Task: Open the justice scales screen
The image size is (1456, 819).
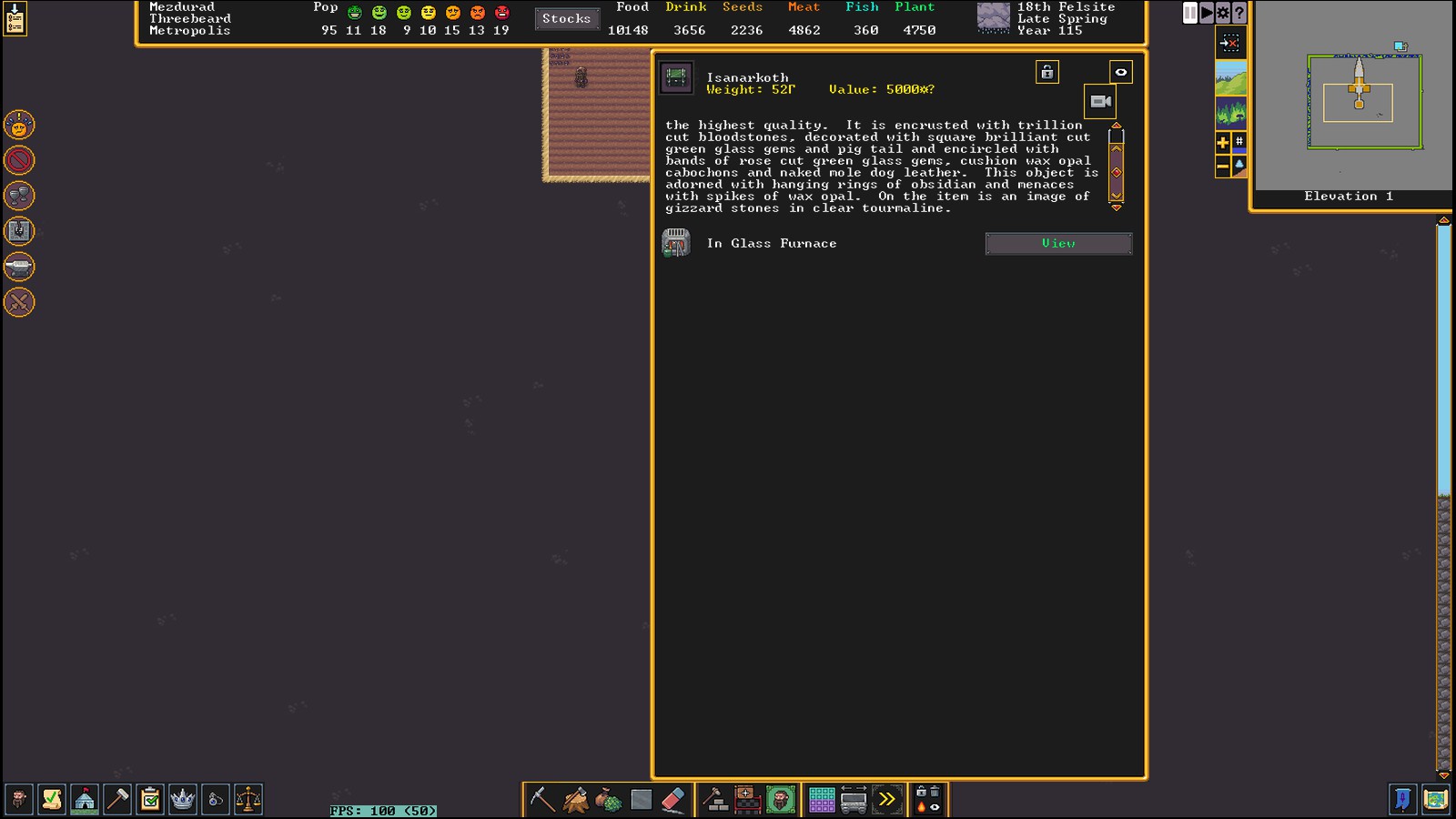Action: (248, 800)
